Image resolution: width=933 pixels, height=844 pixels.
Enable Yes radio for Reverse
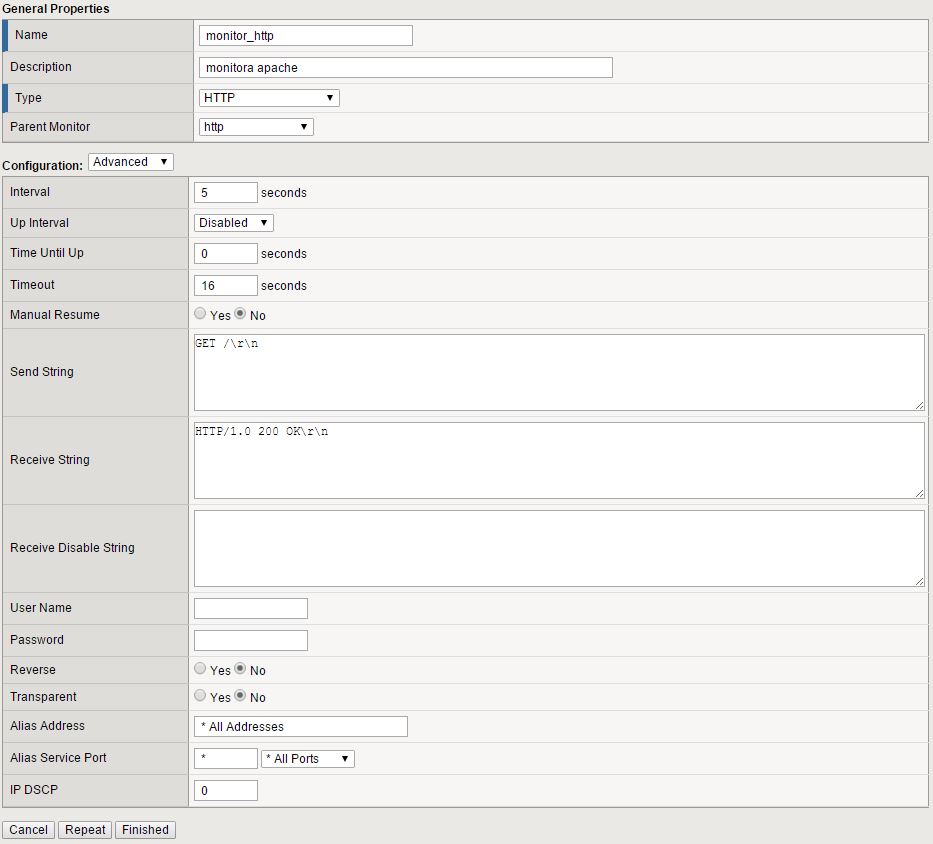(x=201, y=669)
